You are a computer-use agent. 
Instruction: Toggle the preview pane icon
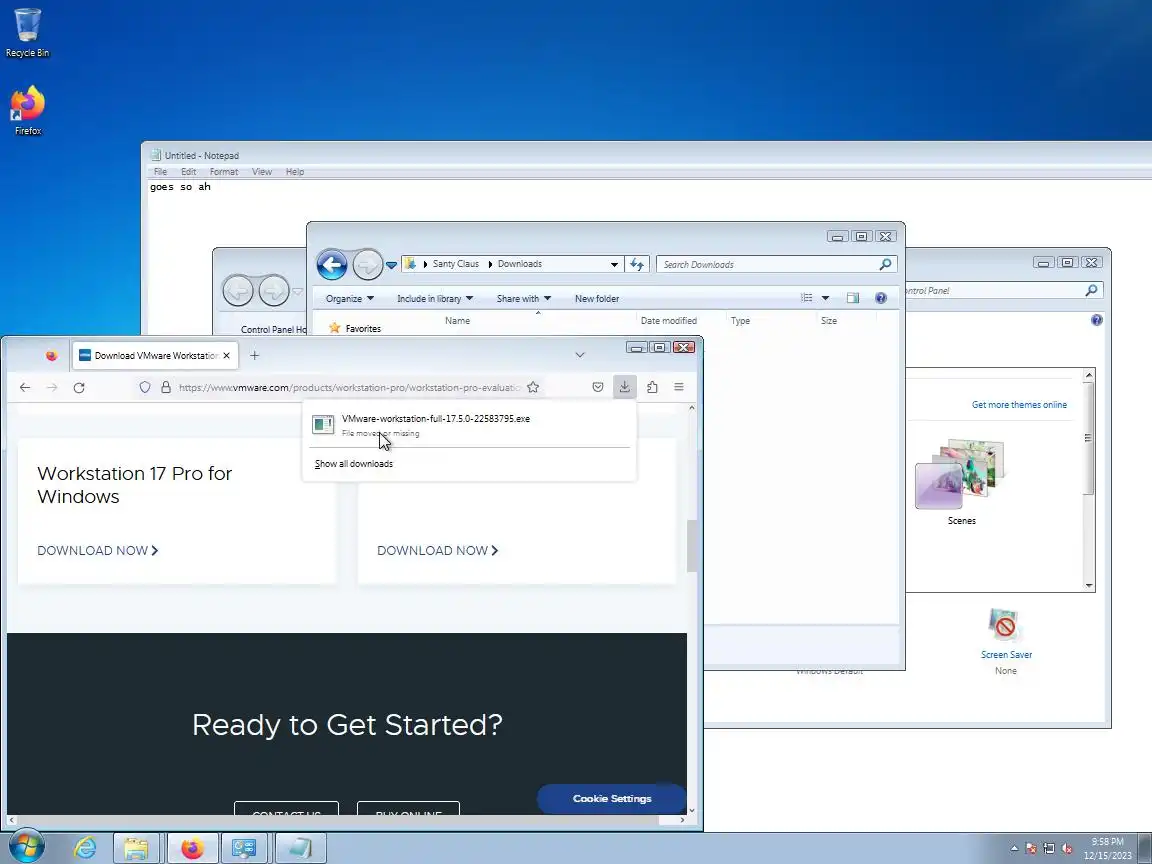852,298
